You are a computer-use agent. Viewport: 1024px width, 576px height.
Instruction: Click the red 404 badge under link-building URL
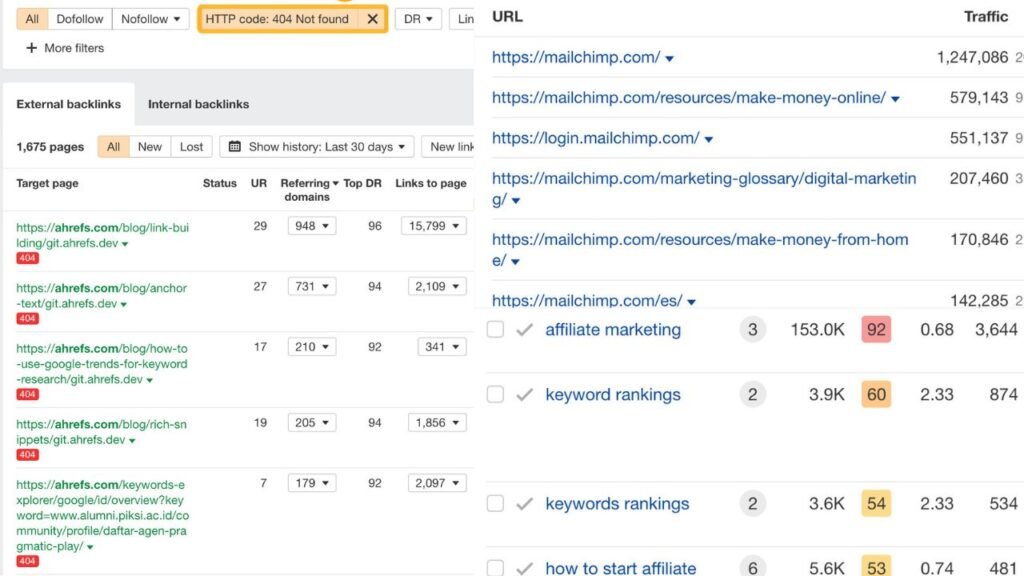(28, 259)
